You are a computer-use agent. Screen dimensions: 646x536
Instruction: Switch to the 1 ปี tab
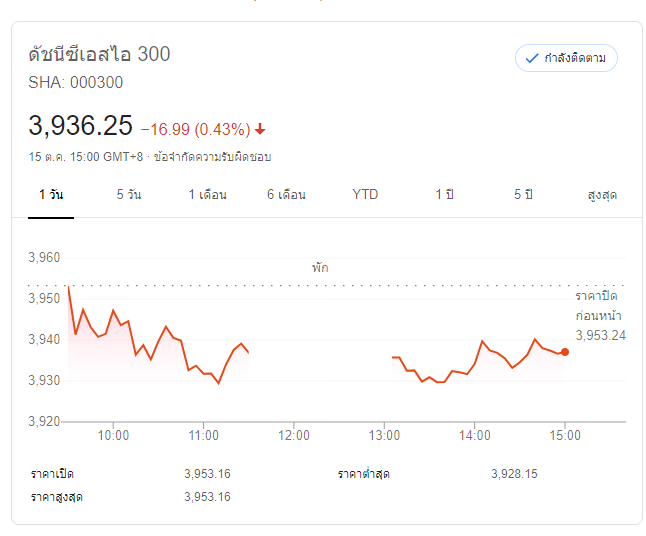click(444, 194)
